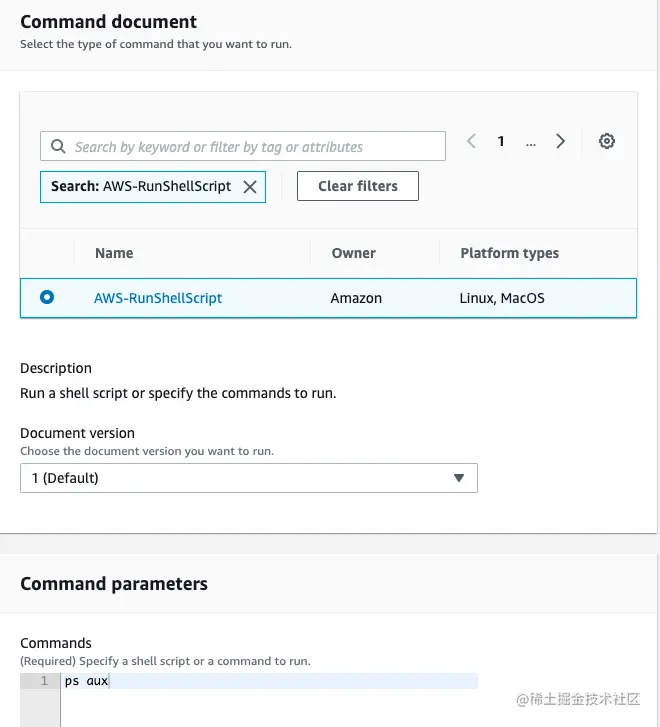Viewport: 660px width, 727px height.
Task: Go to next page of documents
Action: coord(561,142)
